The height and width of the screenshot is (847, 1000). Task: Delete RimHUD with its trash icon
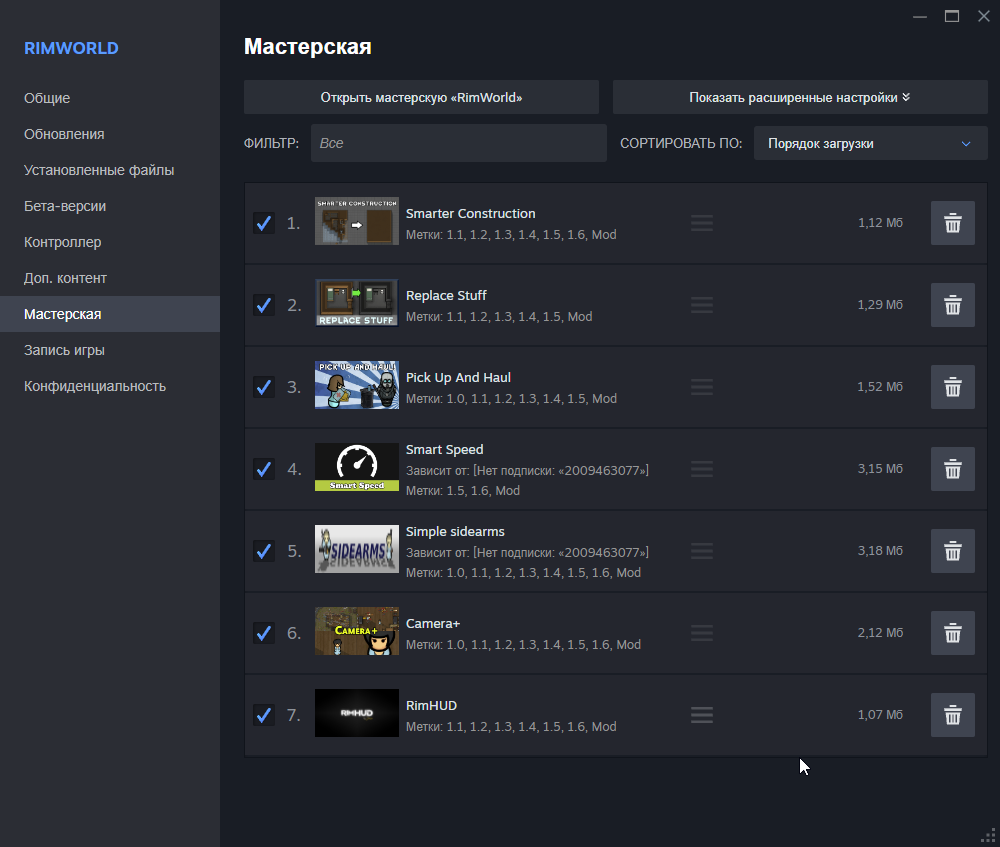(952, 715)
